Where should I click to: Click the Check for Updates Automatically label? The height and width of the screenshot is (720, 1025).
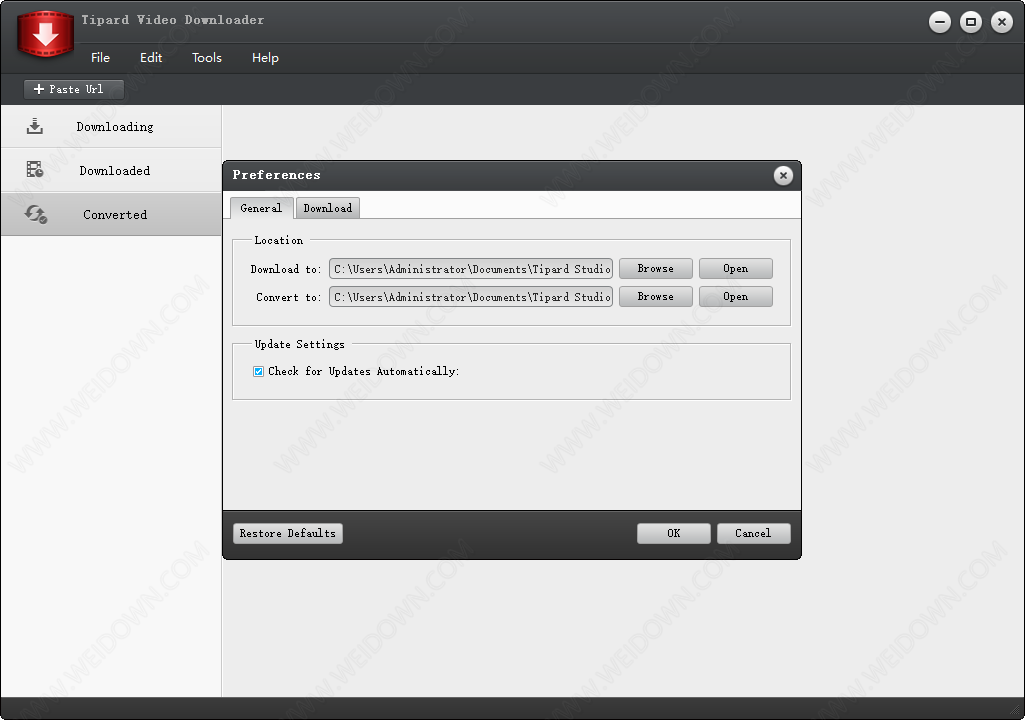point(363,371)
